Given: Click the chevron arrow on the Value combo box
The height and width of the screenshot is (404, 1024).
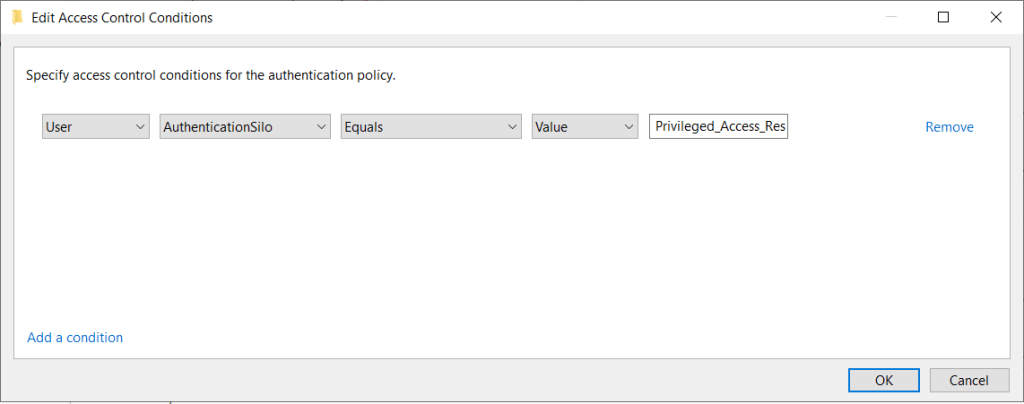Looking at the screenshot, I should pos(627,127).
